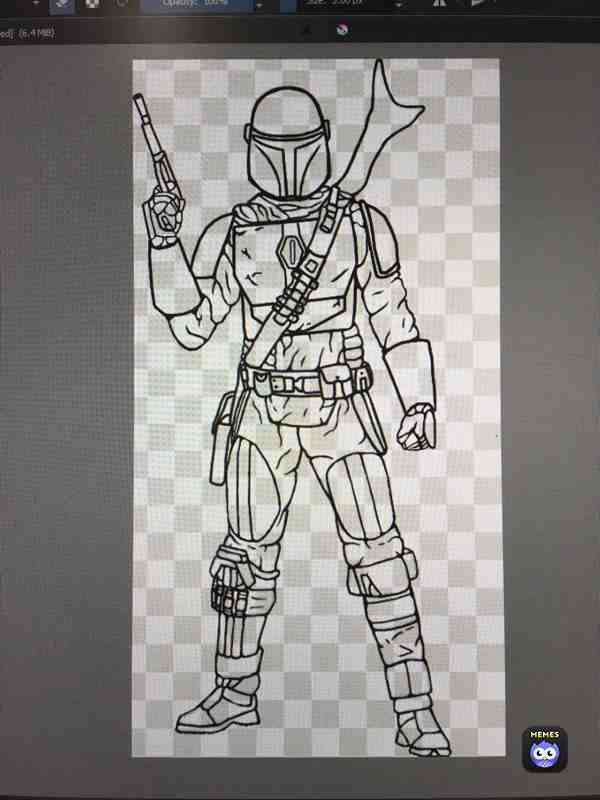Screen dimensions: 600x800
Task: Toggle the eraser mode icon in toolbar
Action: point(62,5)
